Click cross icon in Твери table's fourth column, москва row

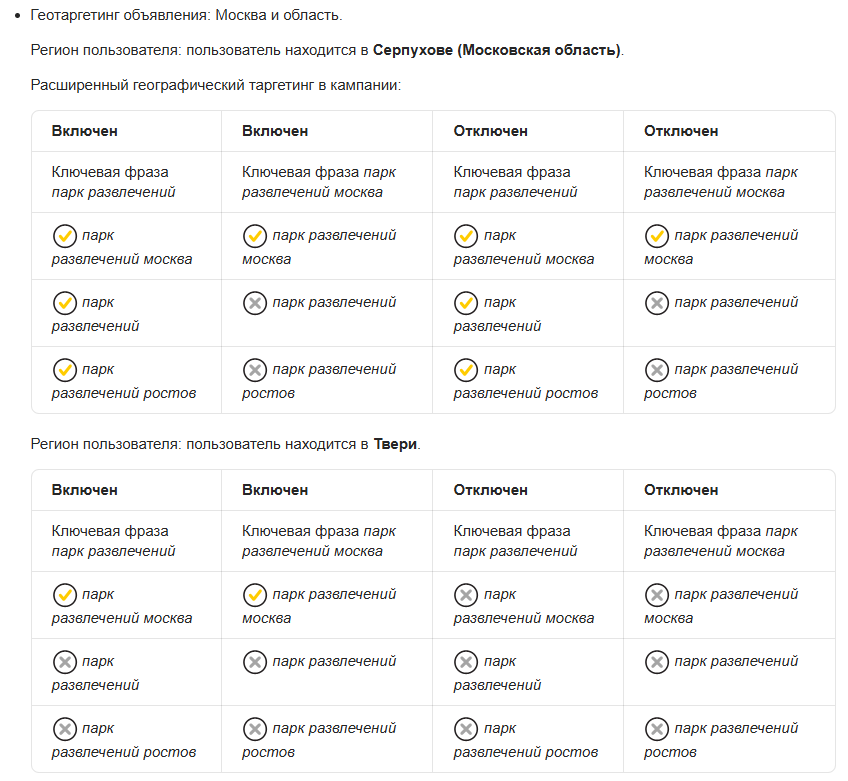coord(656,595)
